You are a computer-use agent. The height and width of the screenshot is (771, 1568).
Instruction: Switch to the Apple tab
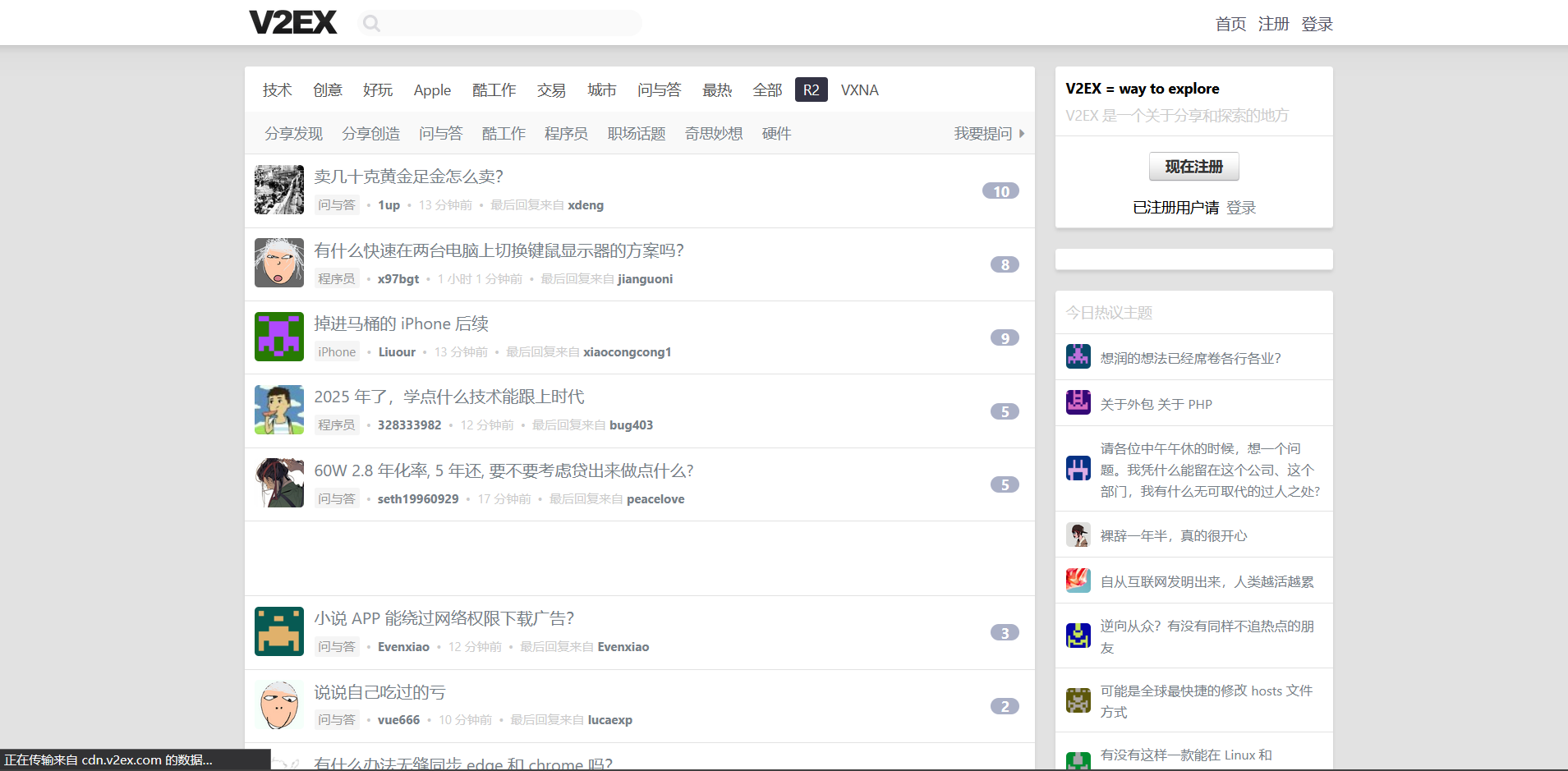[432, 90]
